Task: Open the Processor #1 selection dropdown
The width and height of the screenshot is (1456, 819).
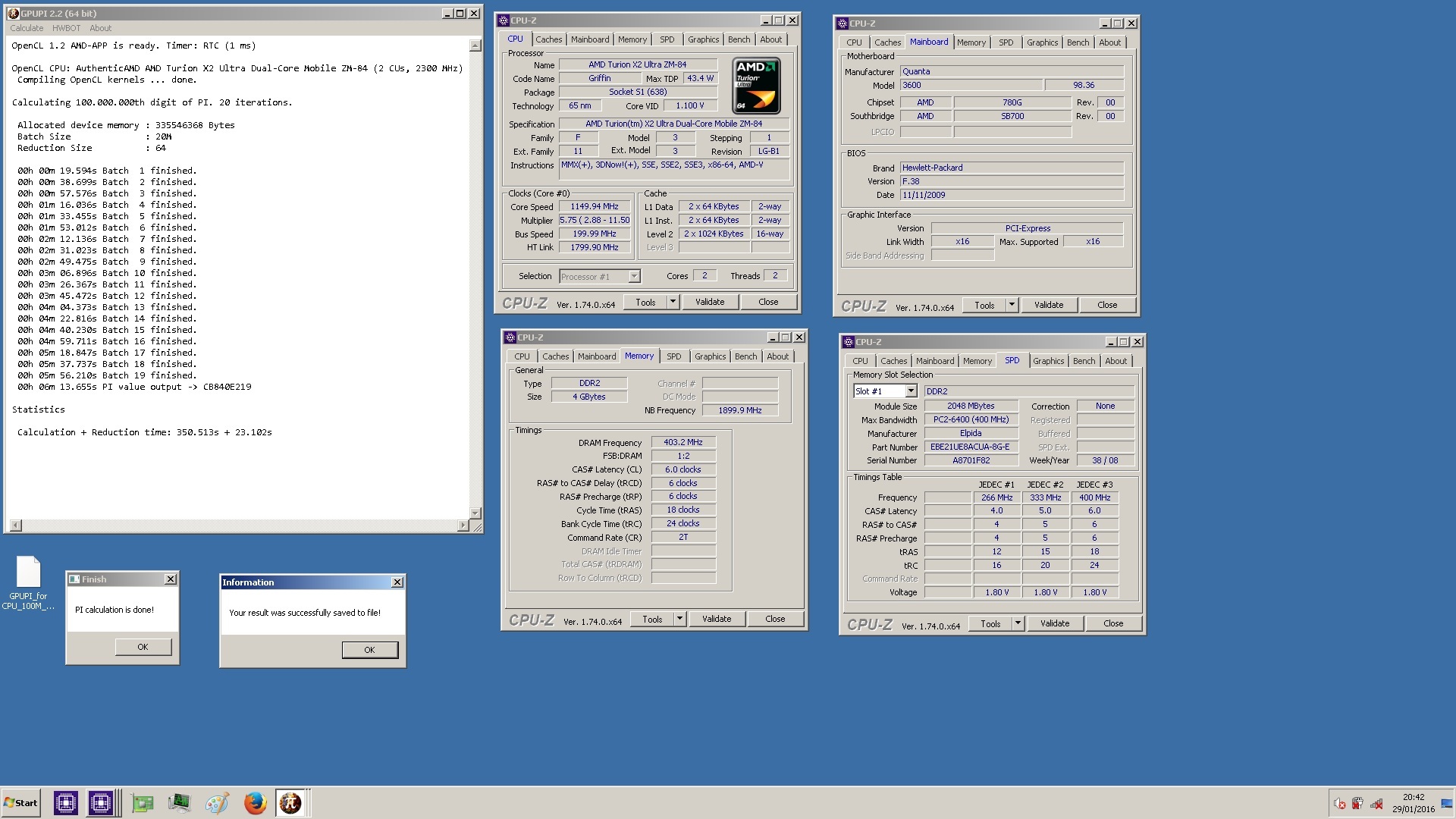Action: click(x=634, y=277)
